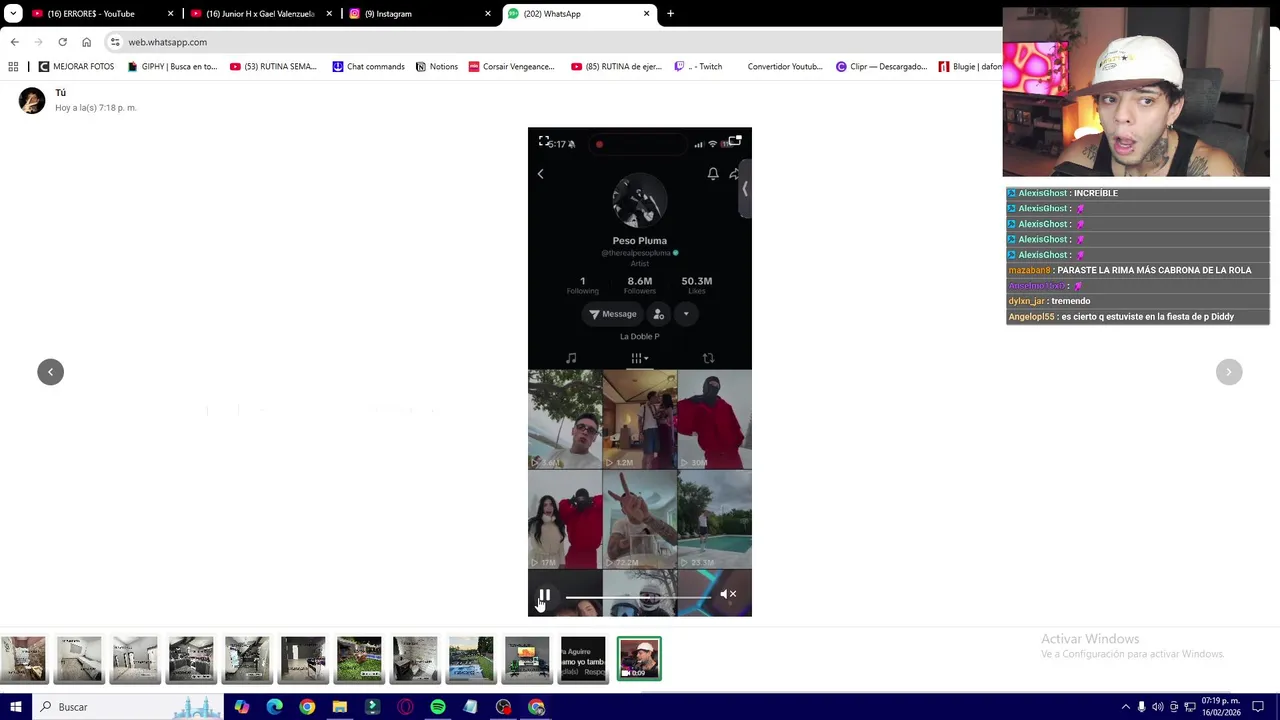Open the Windows notification center
This screenshot has width=1280, height=720.
(1258, 707)
